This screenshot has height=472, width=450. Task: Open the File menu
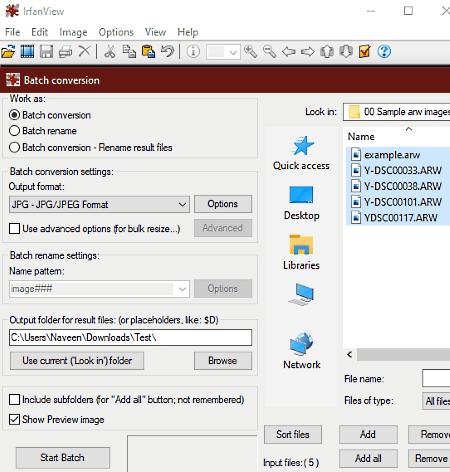(13, 32)
